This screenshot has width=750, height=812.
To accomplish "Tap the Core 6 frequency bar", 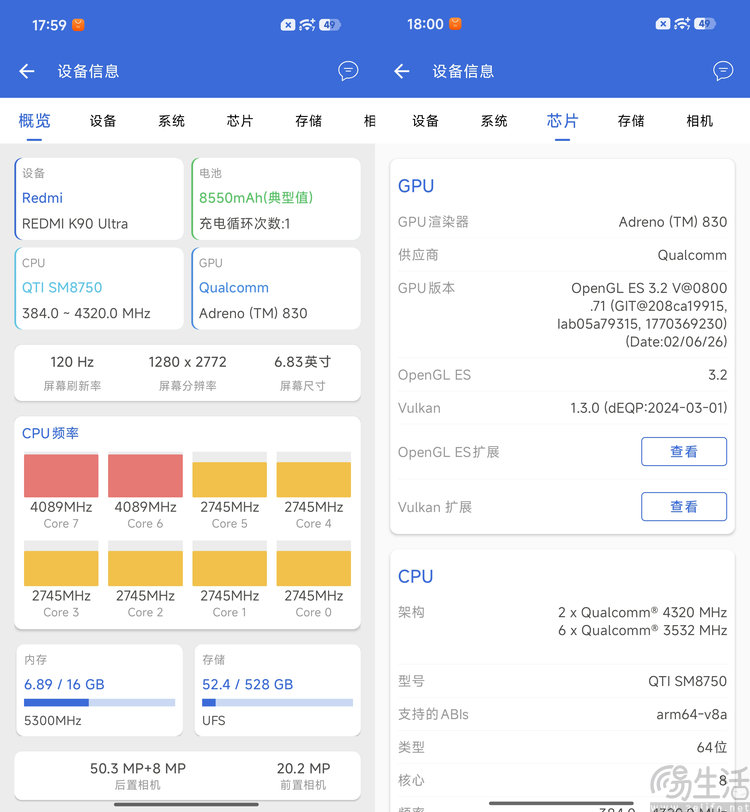I will [146, 475].
